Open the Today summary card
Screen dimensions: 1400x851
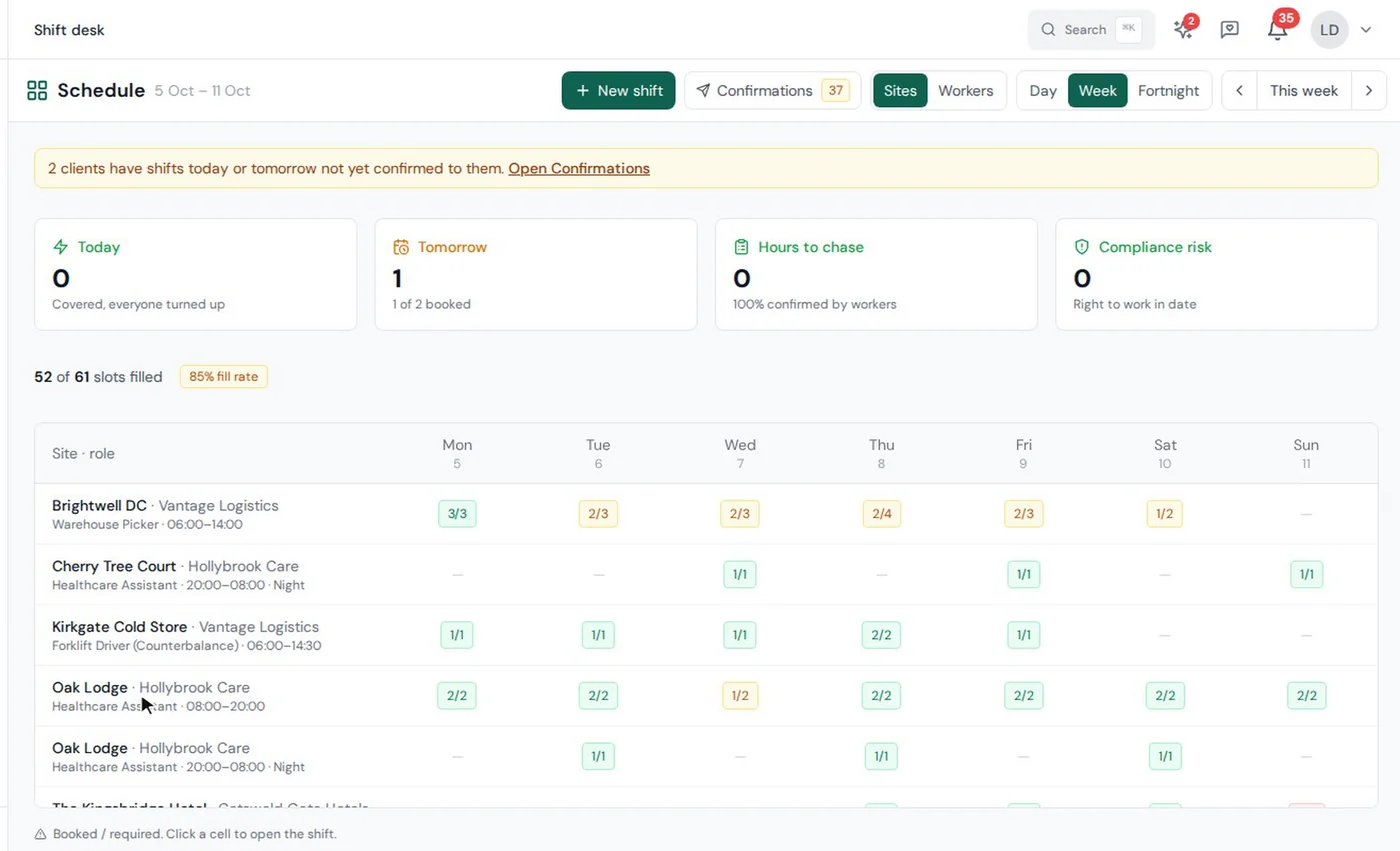[196, 275]
